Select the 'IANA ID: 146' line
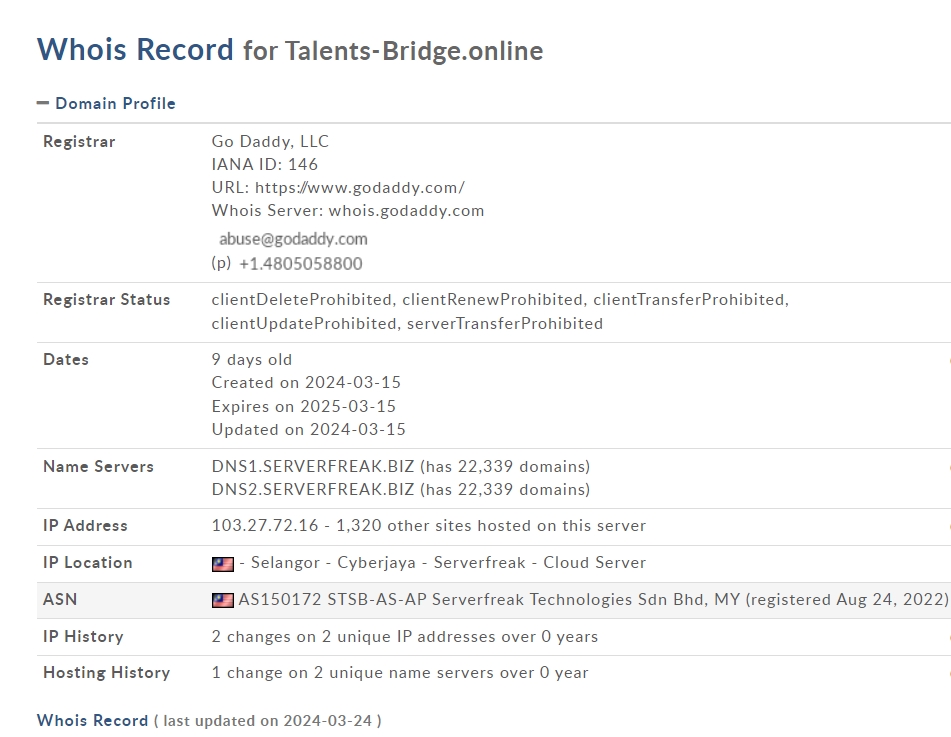Image resolution: width=951 pixels, height=737 pixels. click(x=264, y=164)
